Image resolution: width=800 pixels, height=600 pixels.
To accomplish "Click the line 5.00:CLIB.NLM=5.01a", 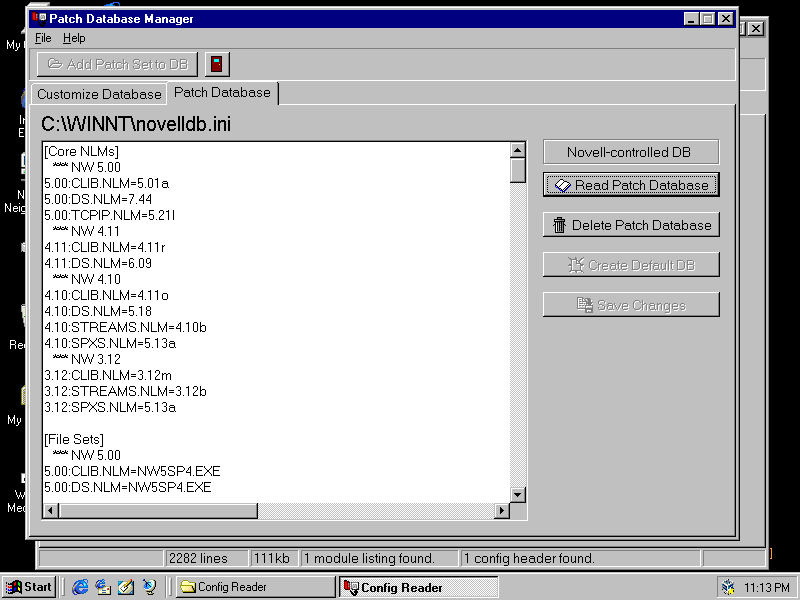I will point(107,183).
